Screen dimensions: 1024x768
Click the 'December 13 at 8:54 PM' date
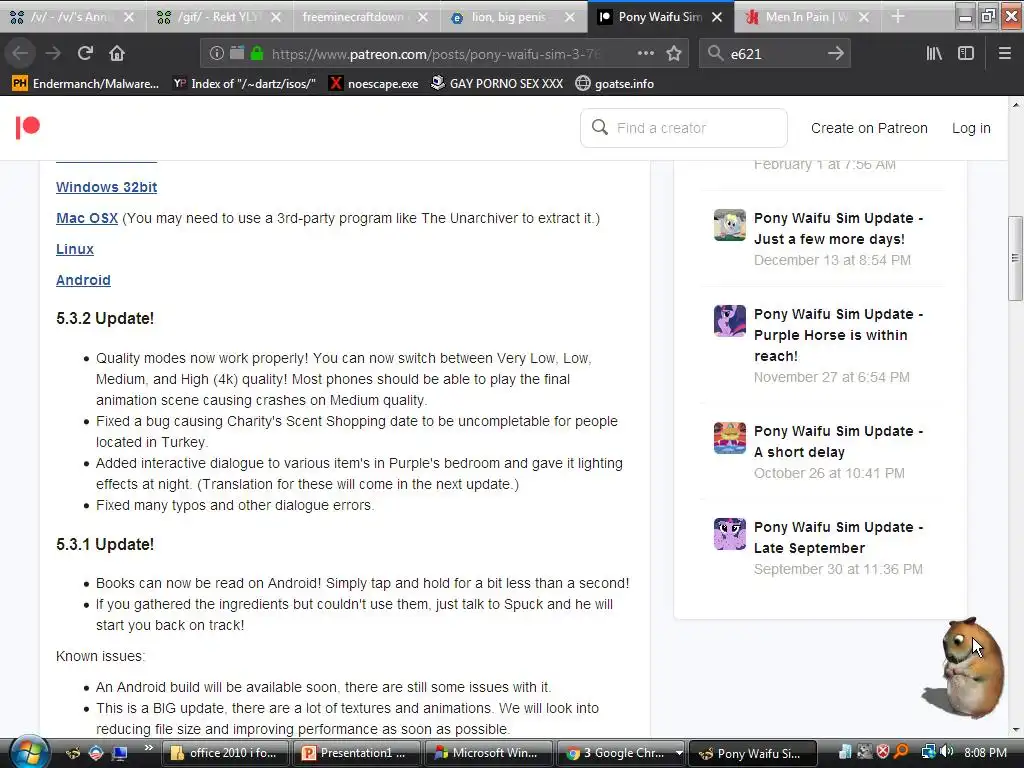tap(832, 260)
